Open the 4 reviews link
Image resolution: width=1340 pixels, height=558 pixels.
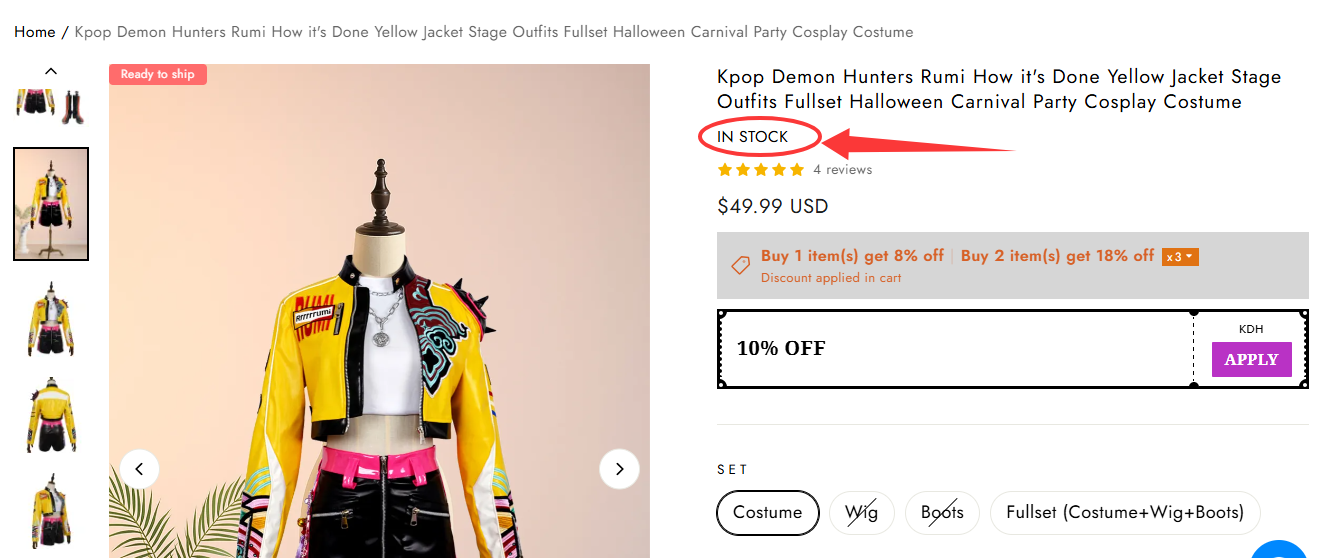[x=842, y=170]
